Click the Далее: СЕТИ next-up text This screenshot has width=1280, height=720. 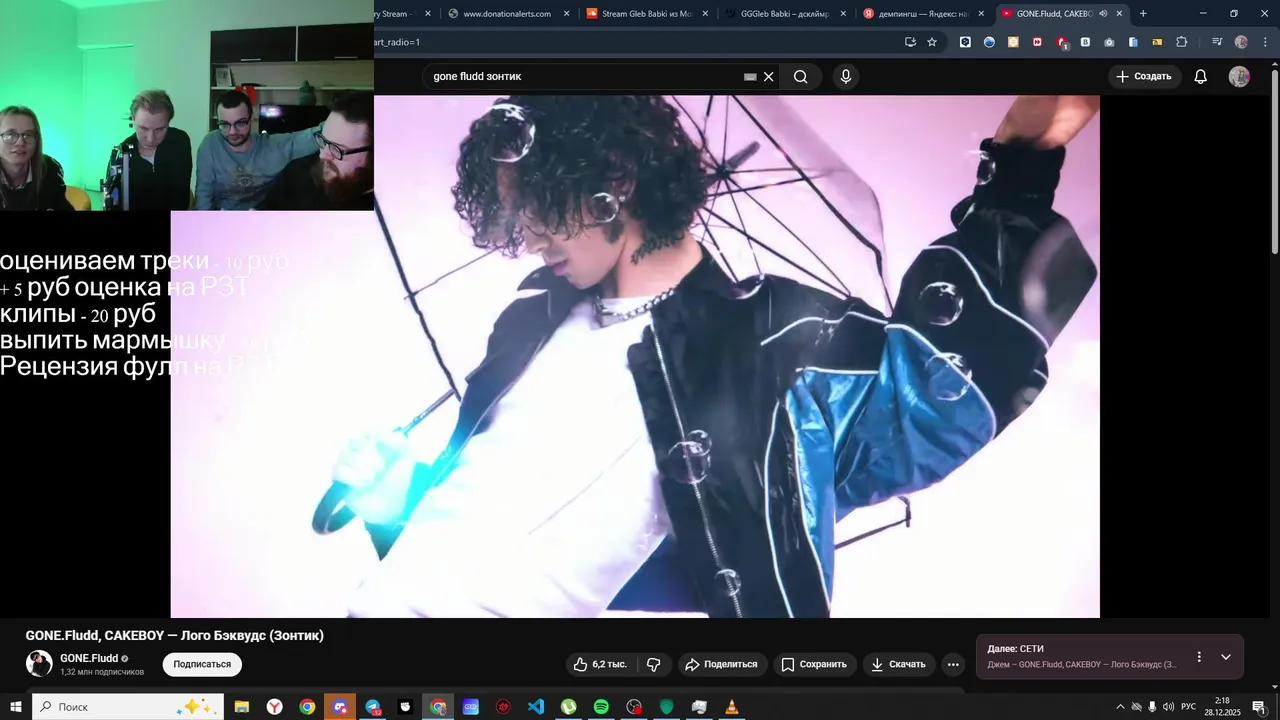pos(1015,649)
